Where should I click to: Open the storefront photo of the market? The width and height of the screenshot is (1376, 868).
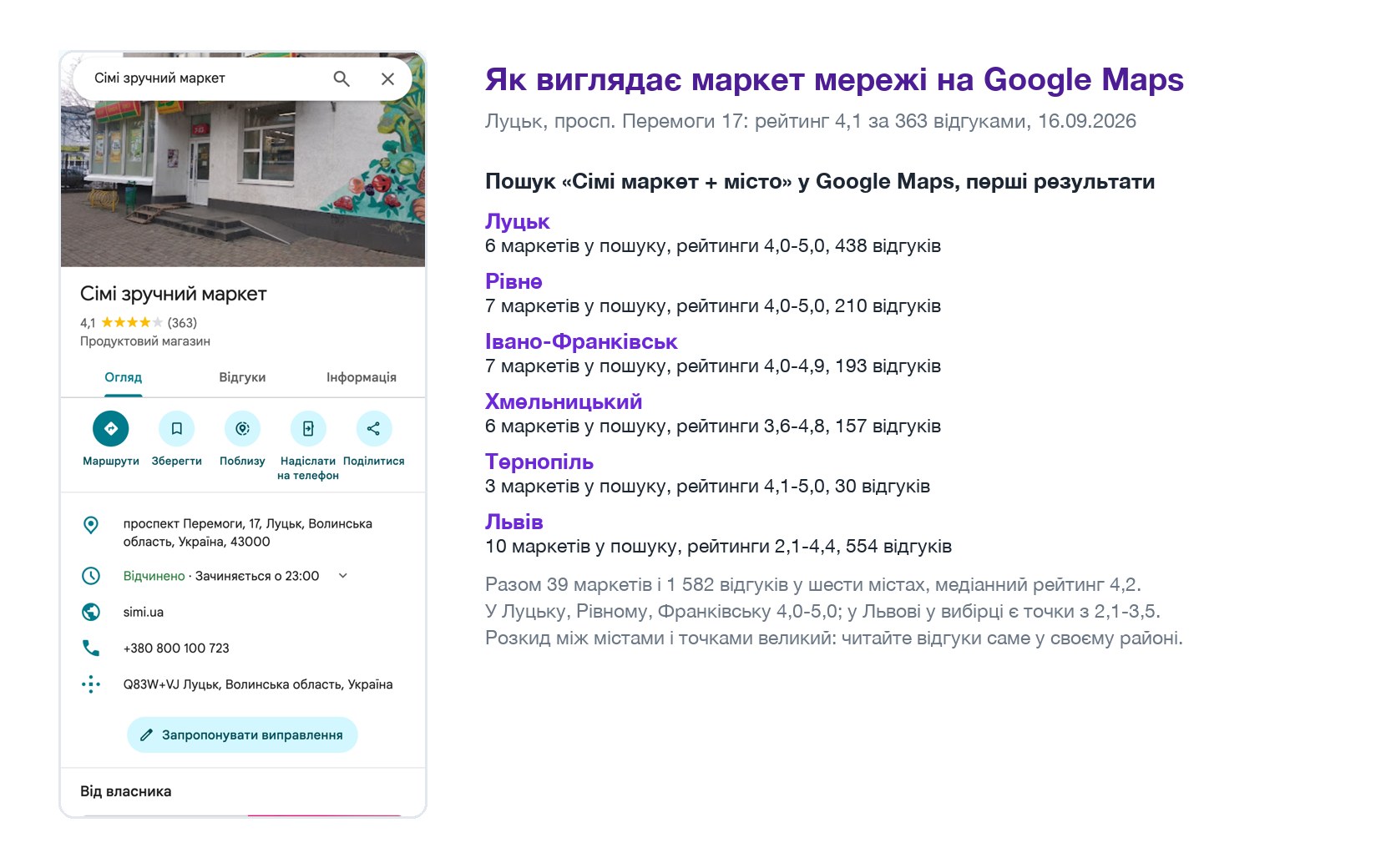(x=243, y=184)
